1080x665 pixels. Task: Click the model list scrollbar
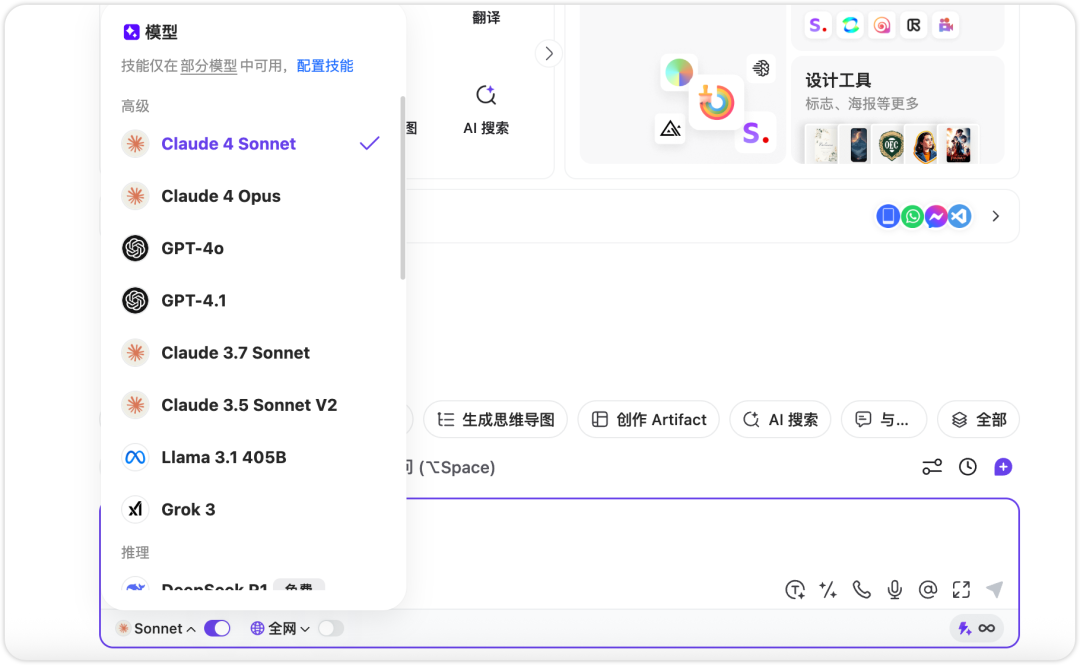point(402,188)
